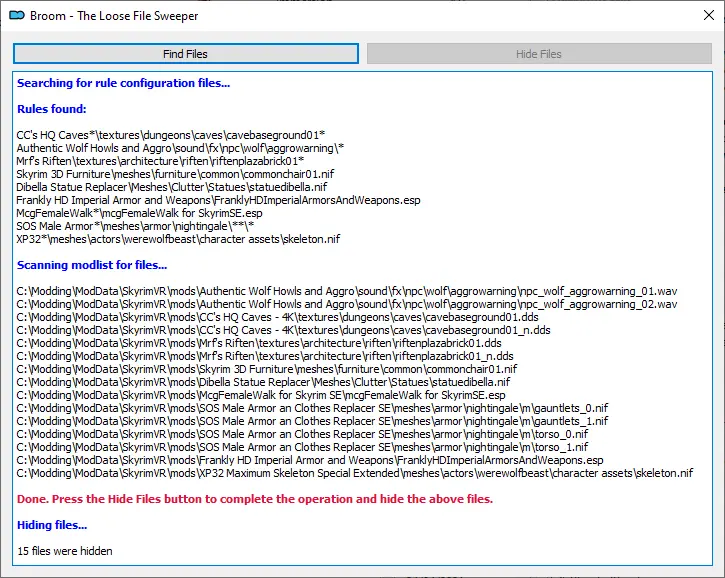This screenshot has width=725, height=578.
Task: Click the XP32* skeleton.nif rule line
Action: [x=178, y=239]
